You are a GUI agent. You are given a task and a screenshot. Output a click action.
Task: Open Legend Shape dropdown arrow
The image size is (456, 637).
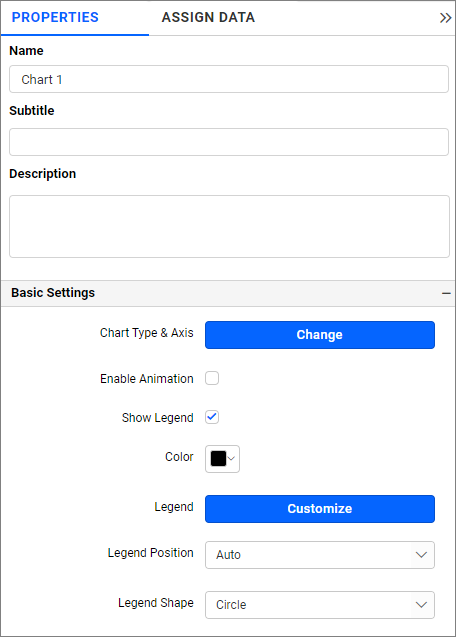(x=421, y=604)
